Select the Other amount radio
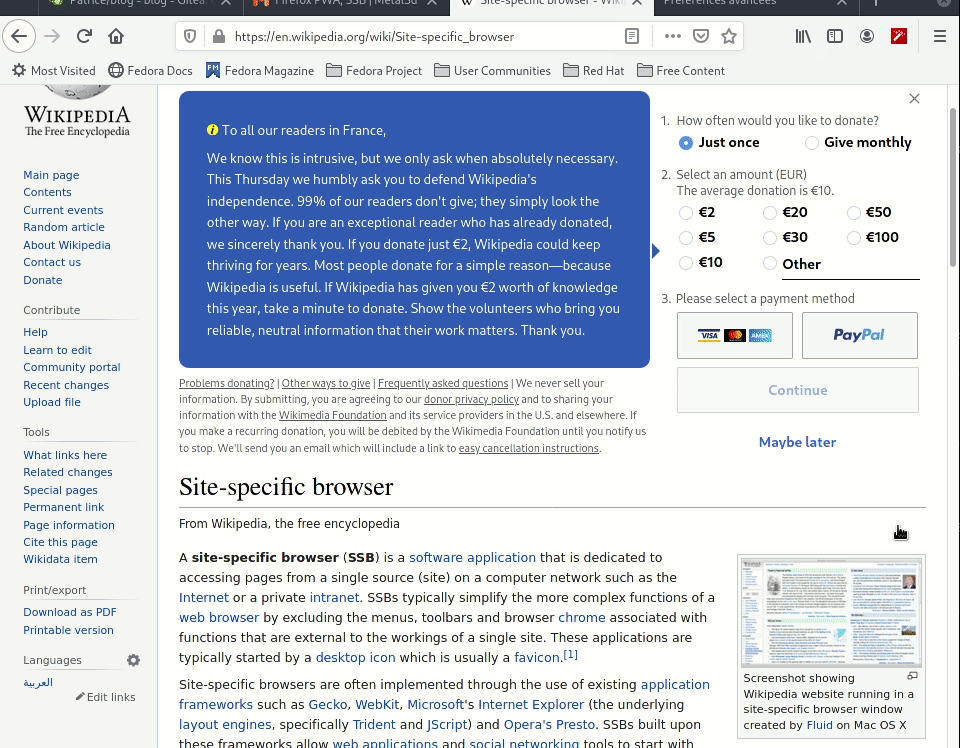Image resolution: width=960 pixels, height=748 pixels. [770, 263]
